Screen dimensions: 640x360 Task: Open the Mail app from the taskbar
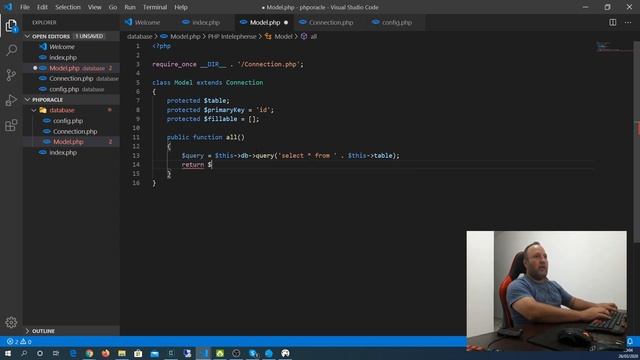tap(155, 353)
